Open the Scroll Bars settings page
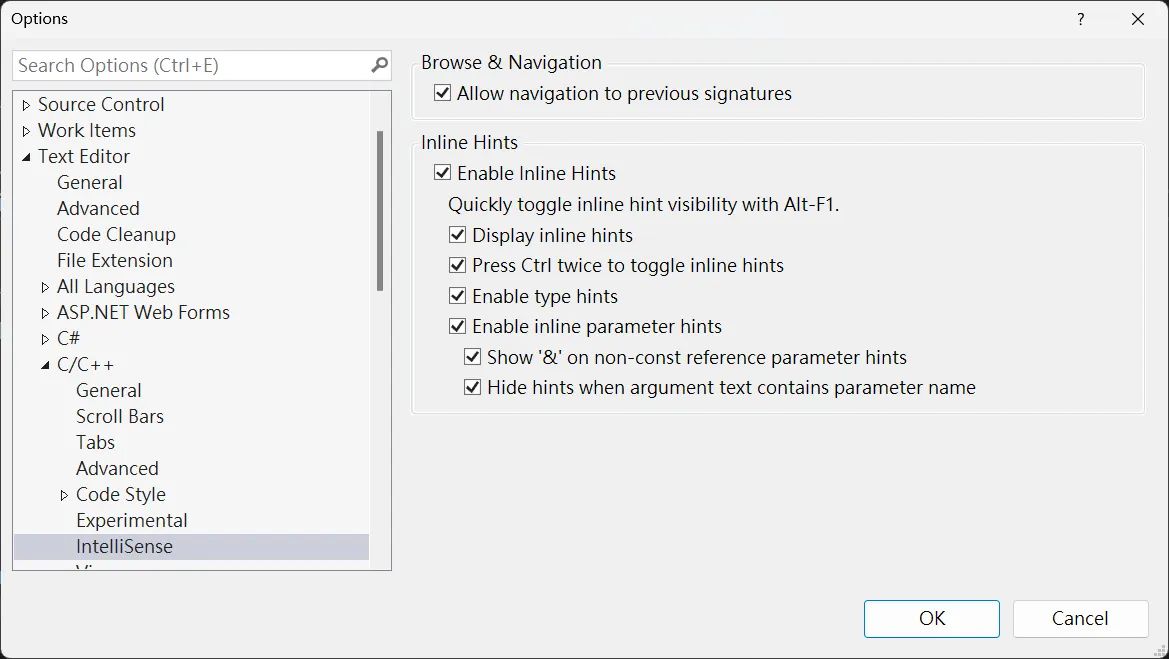Viewport: 1169px width, 659px height. click(x=120, y=417)
